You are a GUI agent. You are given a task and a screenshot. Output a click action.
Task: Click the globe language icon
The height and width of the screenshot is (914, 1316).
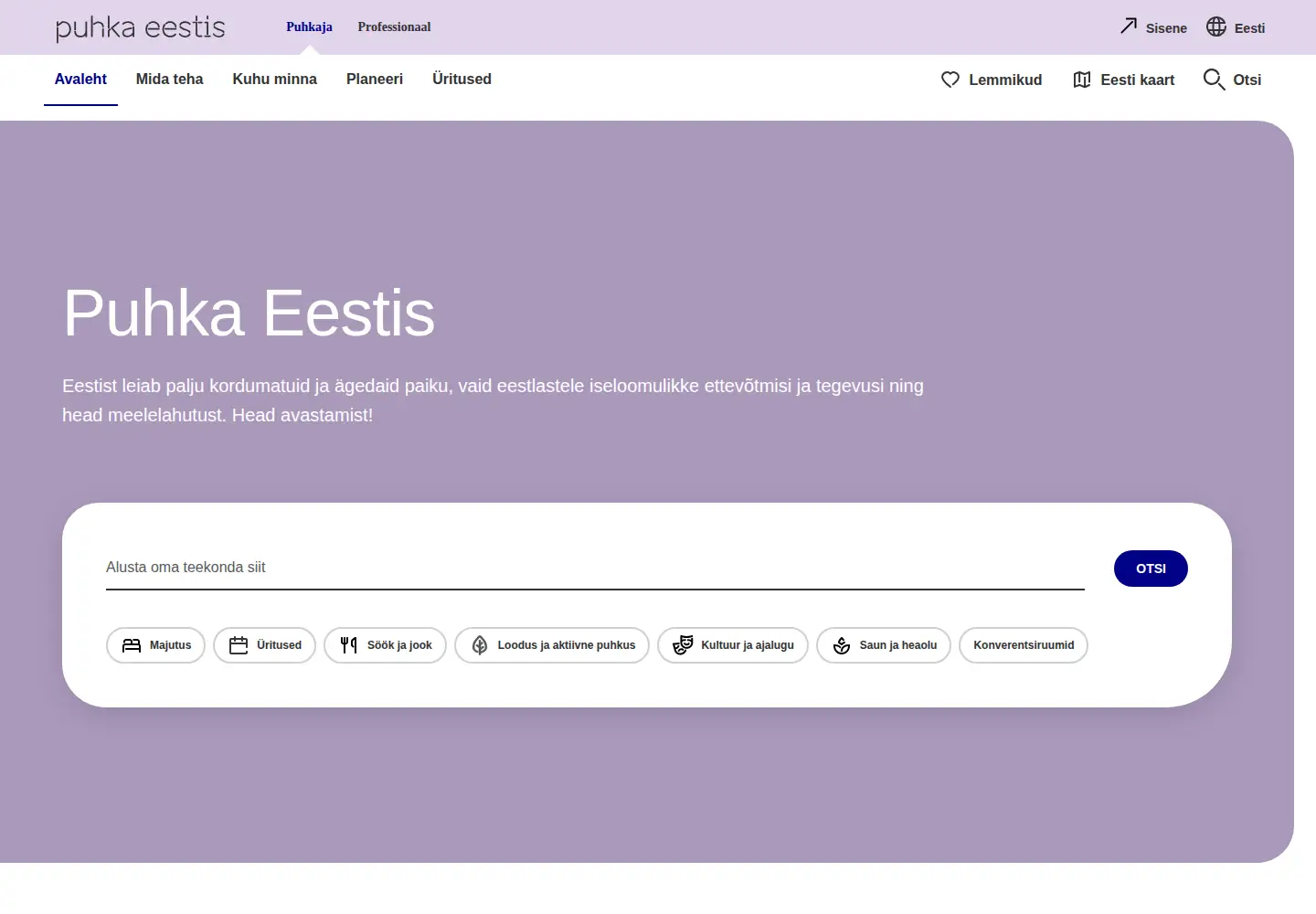pos(1215,27)
